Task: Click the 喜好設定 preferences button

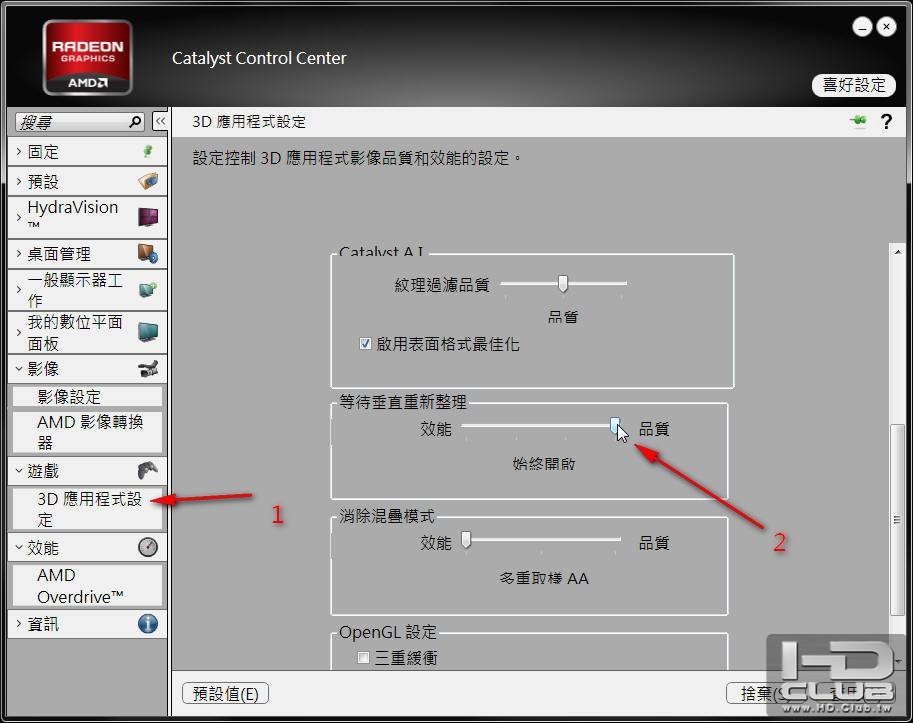Action: [x=854, y=85]
